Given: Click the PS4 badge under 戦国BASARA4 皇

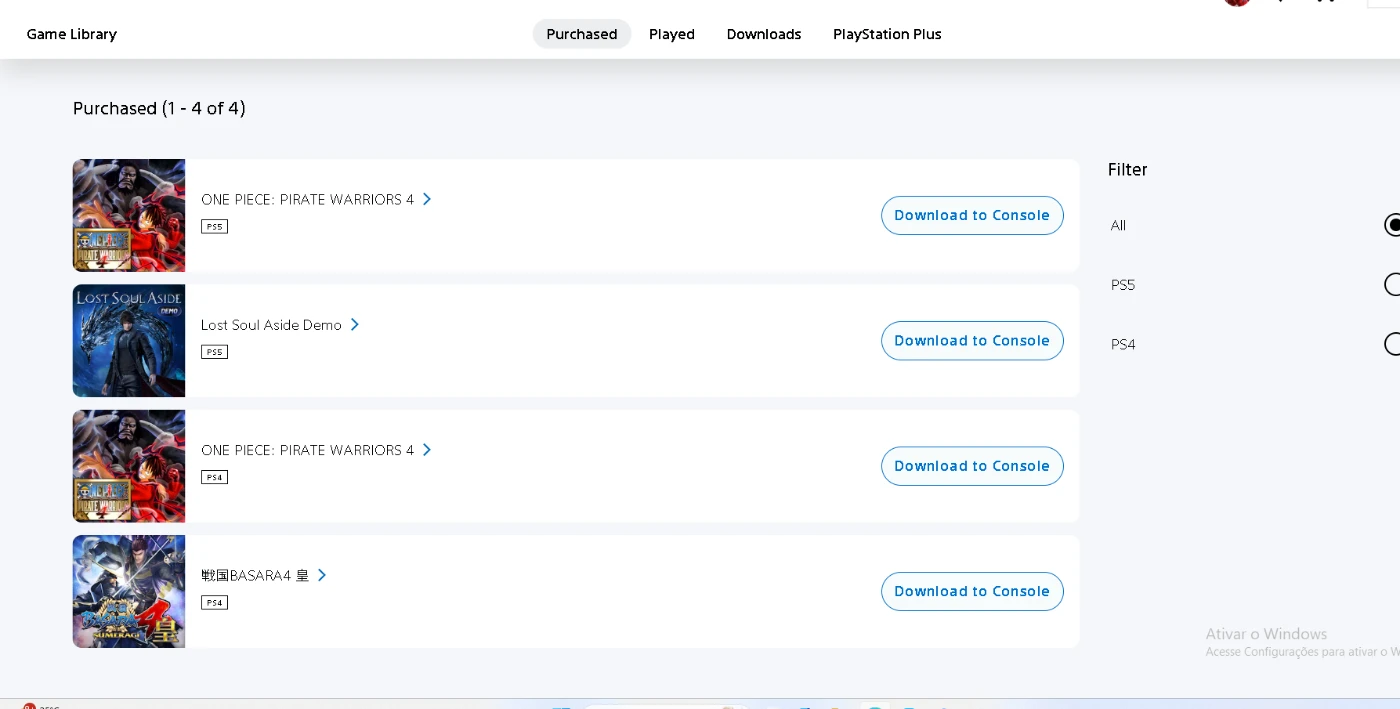Looking at the screenshot, I should (x=214, y=602).
